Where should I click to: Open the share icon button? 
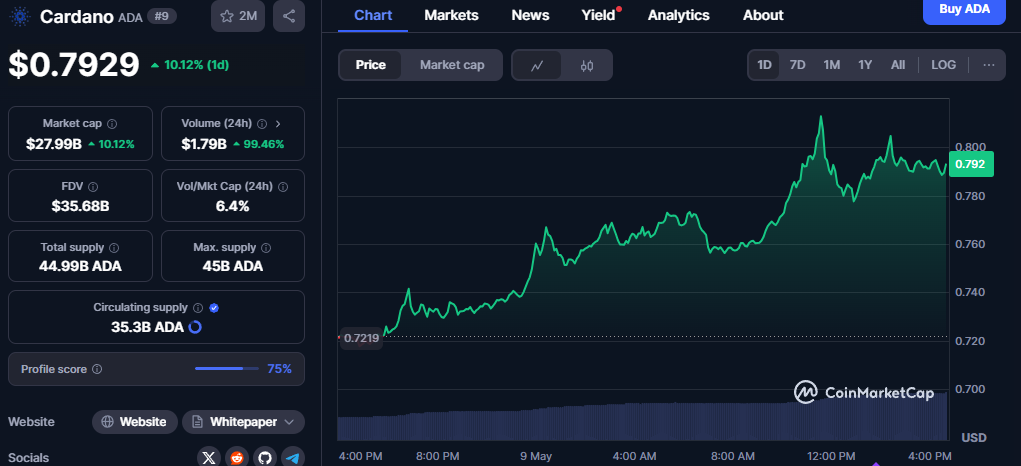[x=289, y=16]
